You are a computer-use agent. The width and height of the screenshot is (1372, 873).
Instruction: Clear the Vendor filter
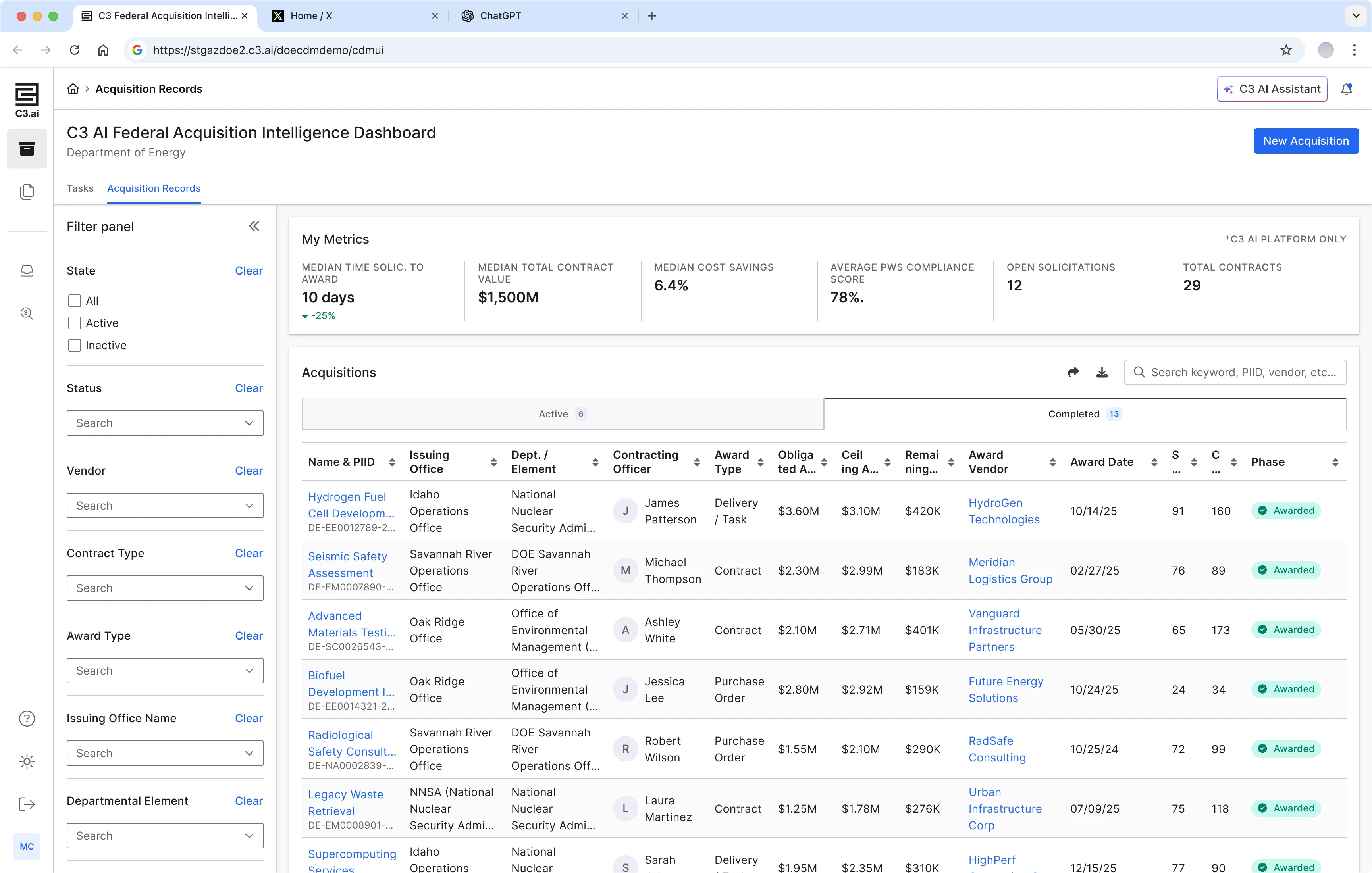249,470
